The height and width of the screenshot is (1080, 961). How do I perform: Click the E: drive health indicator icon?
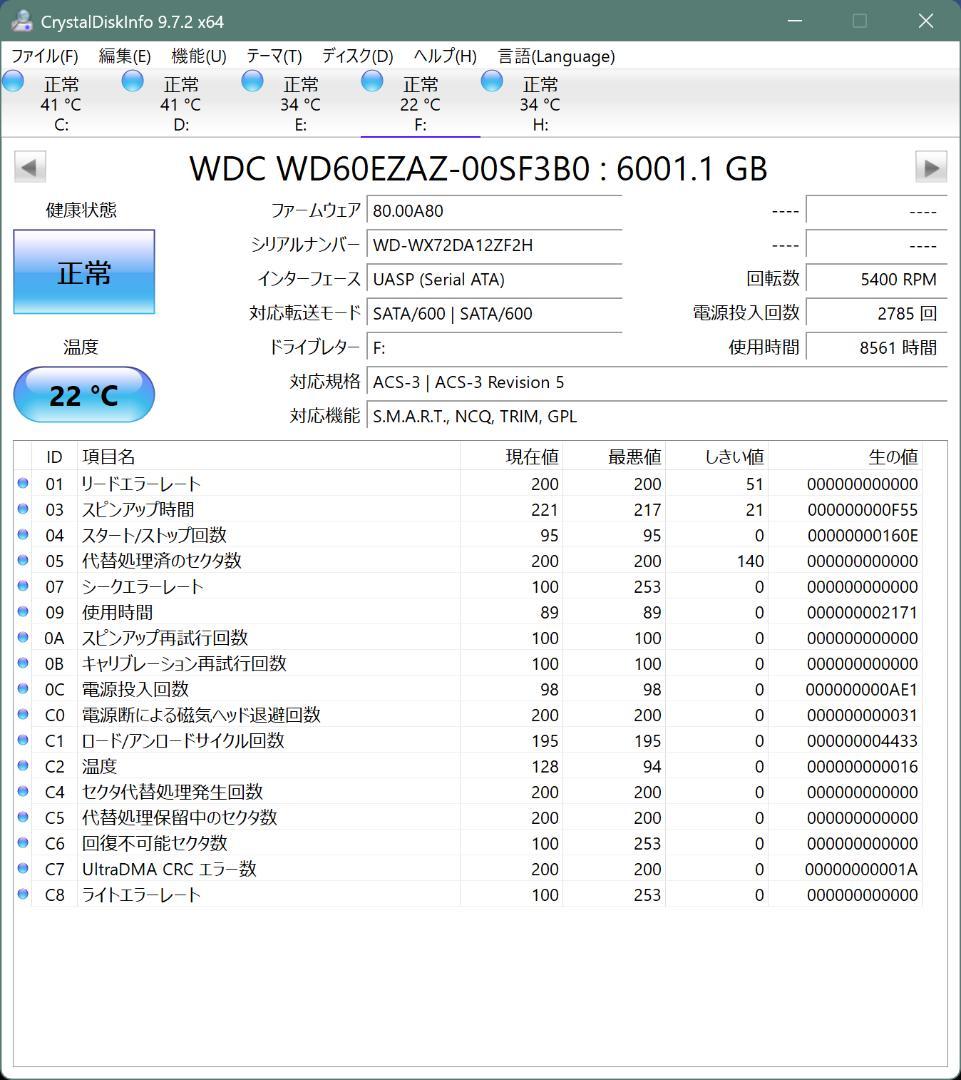point(252,80)
